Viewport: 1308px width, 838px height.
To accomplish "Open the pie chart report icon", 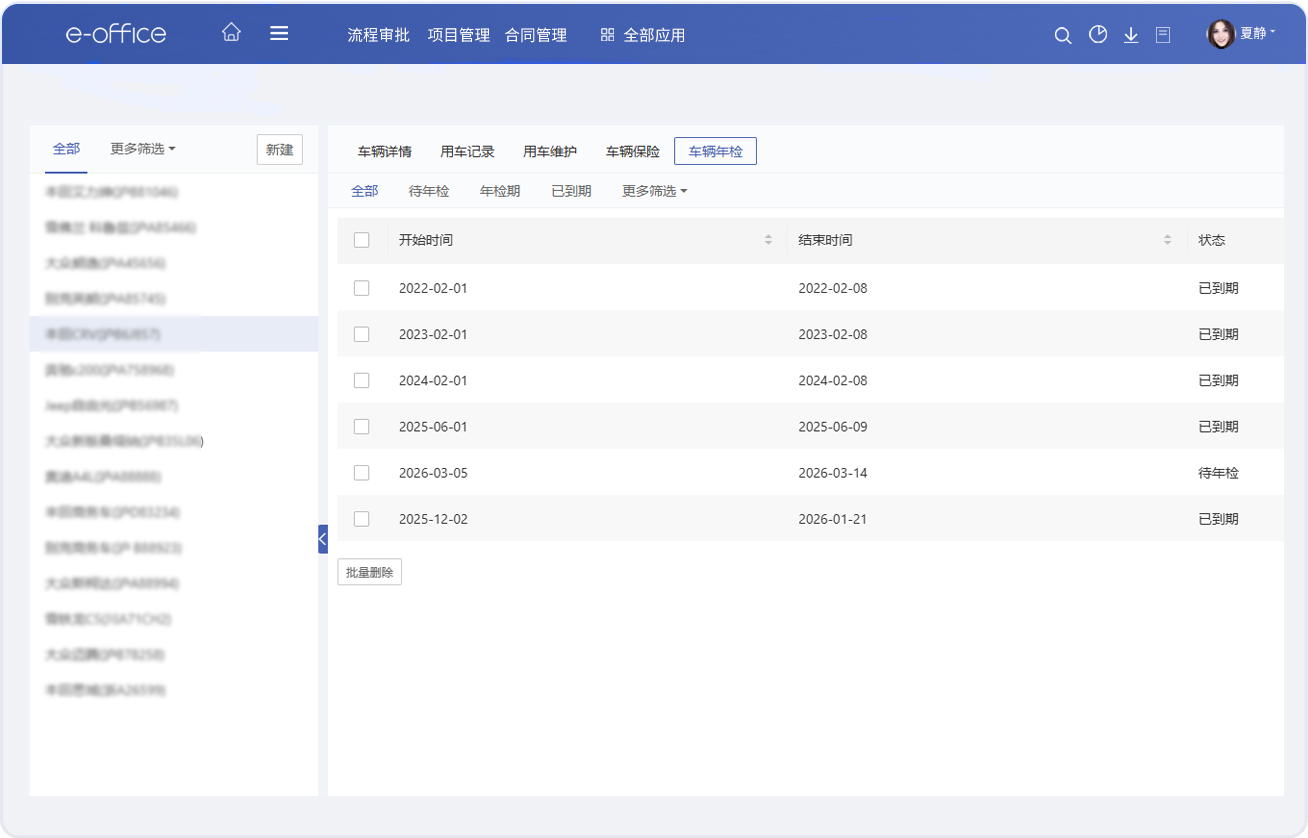I will [1098, 35].
